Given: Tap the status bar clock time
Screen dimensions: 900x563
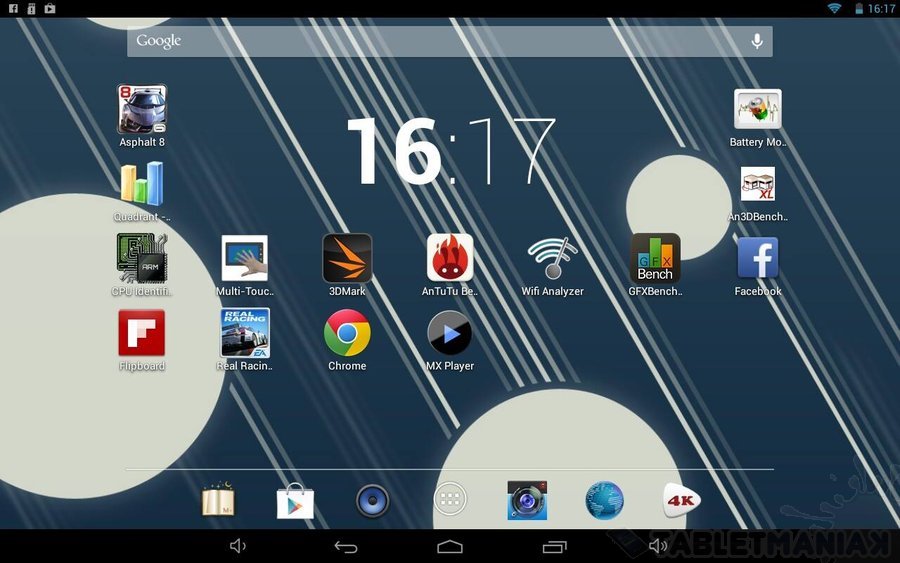Looking at the screenshot, I should pos(881,9).
